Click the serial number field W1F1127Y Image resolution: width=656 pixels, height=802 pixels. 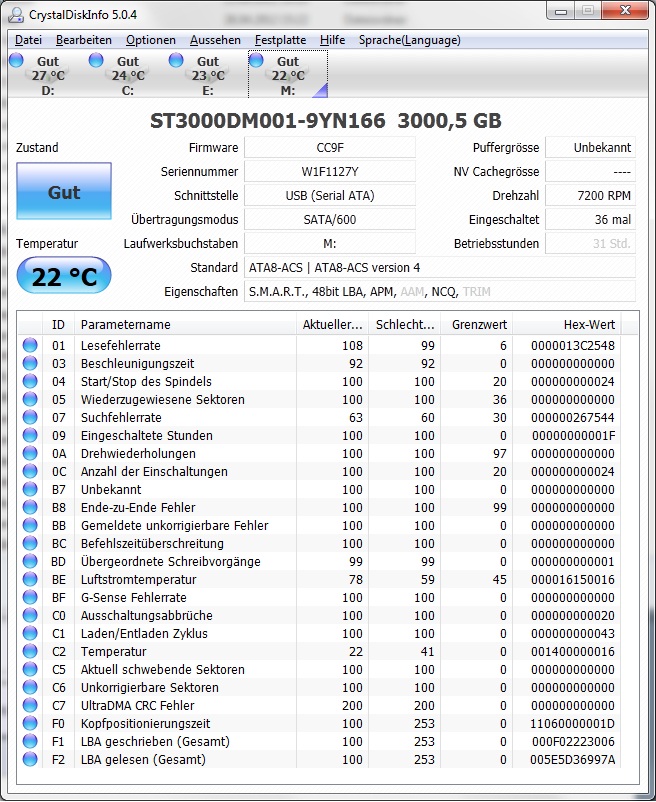(330, 172)
